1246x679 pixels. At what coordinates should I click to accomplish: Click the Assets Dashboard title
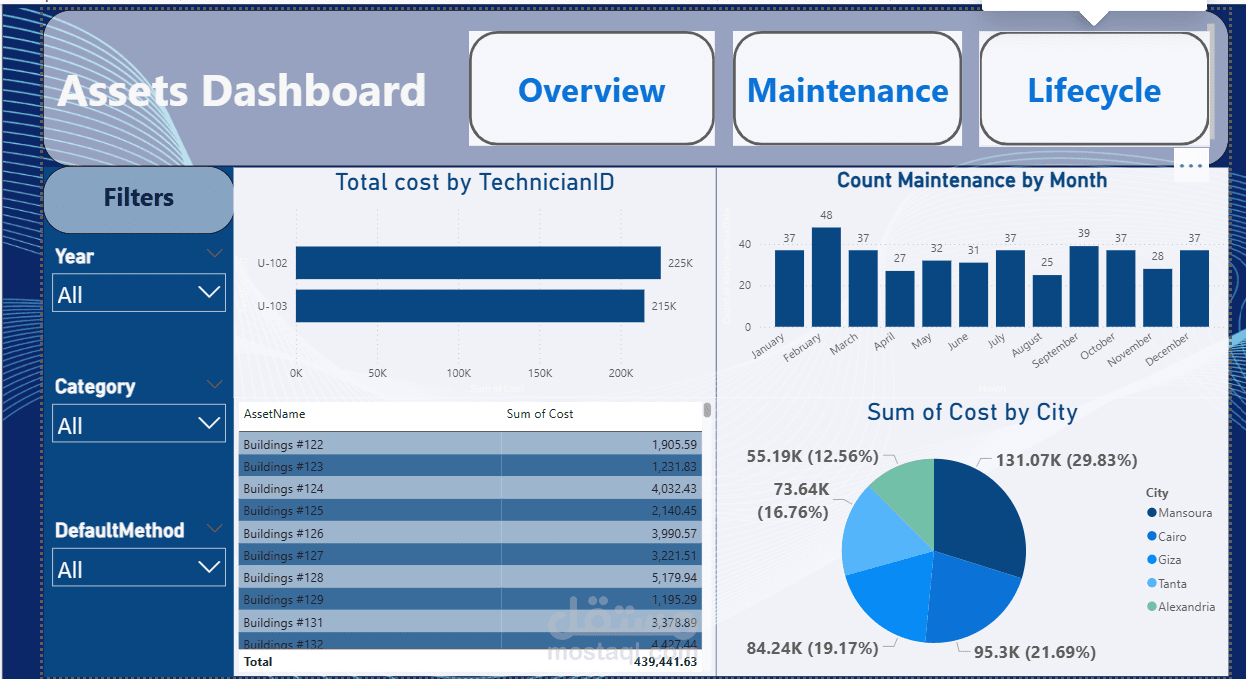(x=242, y=91)
